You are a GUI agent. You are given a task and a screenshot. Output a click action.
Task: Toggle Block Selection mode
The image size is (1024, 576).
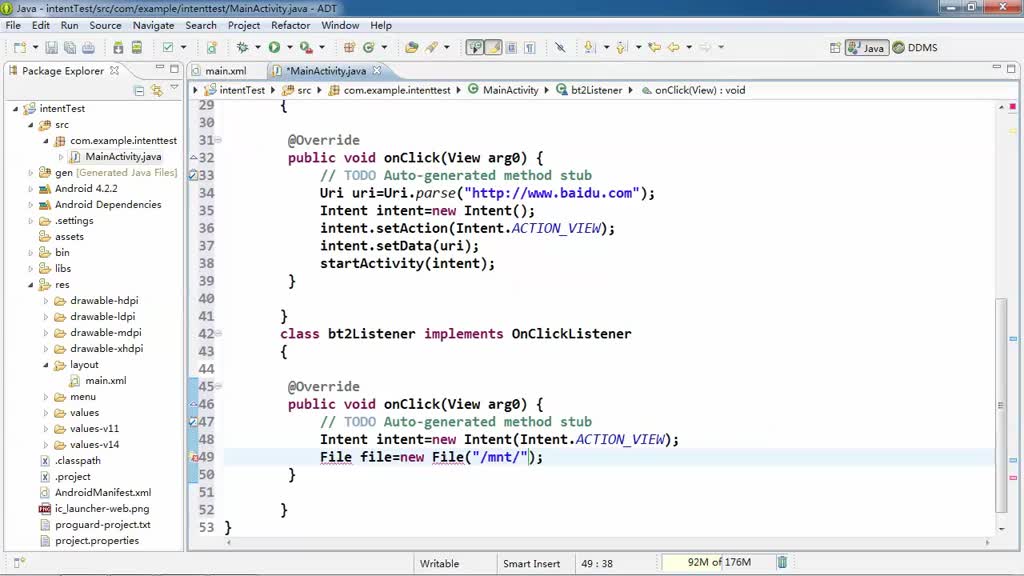click(x=511, y=47)
